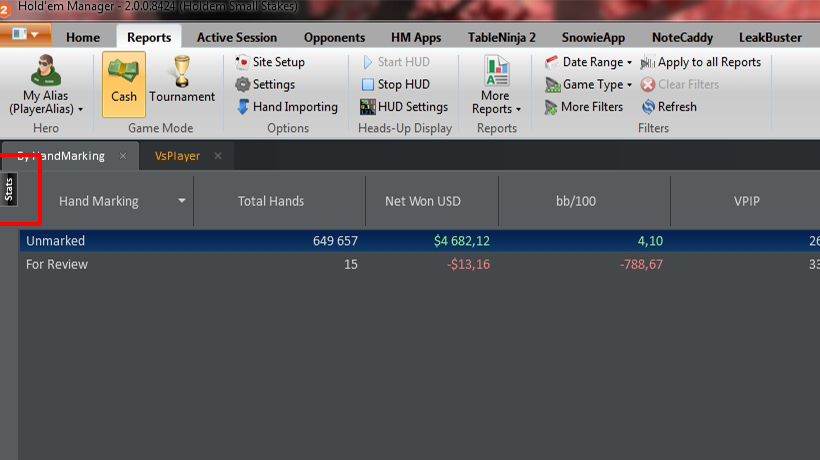Open Site Setup options
The width and height of the screenshot is (820, 460).
(x=270, y=62)
